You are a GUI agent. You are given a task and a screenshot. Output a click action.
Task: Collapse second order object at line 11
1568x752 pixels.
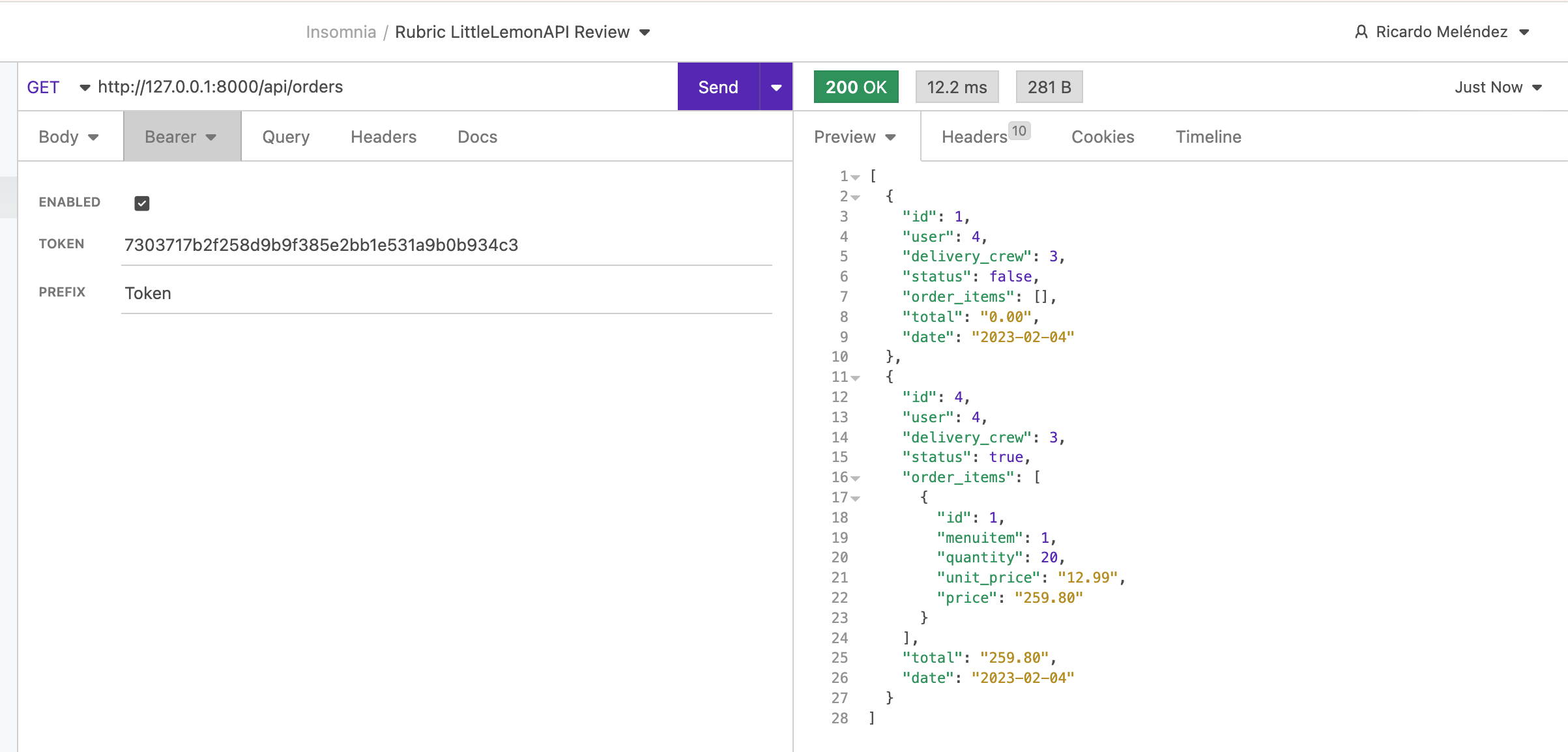tap(856, 378)
